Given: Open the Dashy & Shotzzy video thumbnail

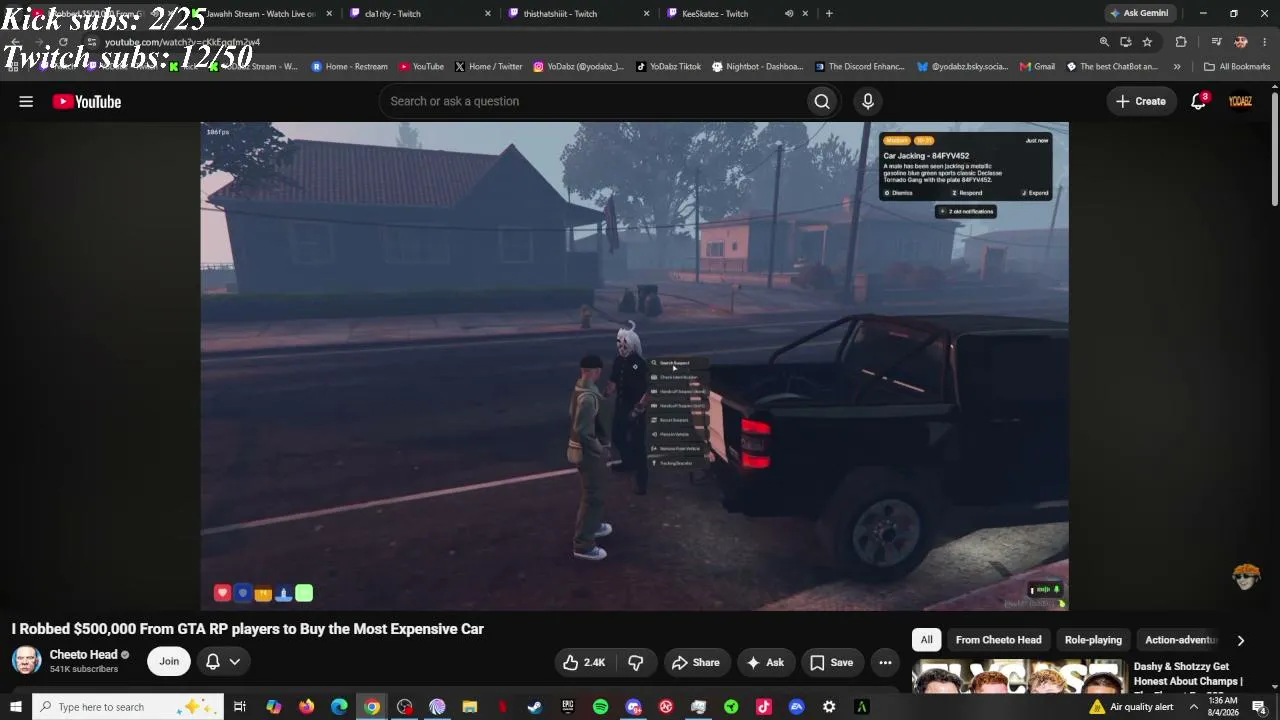Looking at the screenshot, I should coord(1018,677).
